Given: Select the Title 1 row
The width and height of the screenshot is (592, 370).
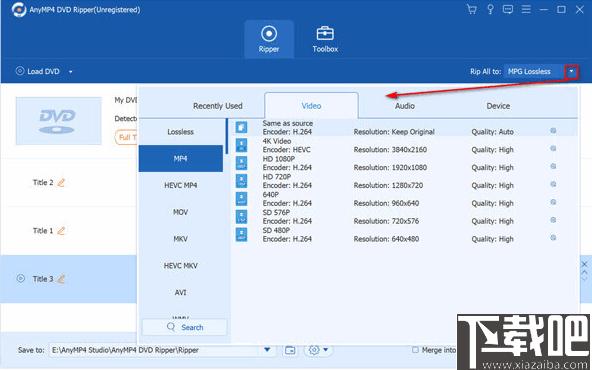Looking at the screenshot, I should (69, 231).
